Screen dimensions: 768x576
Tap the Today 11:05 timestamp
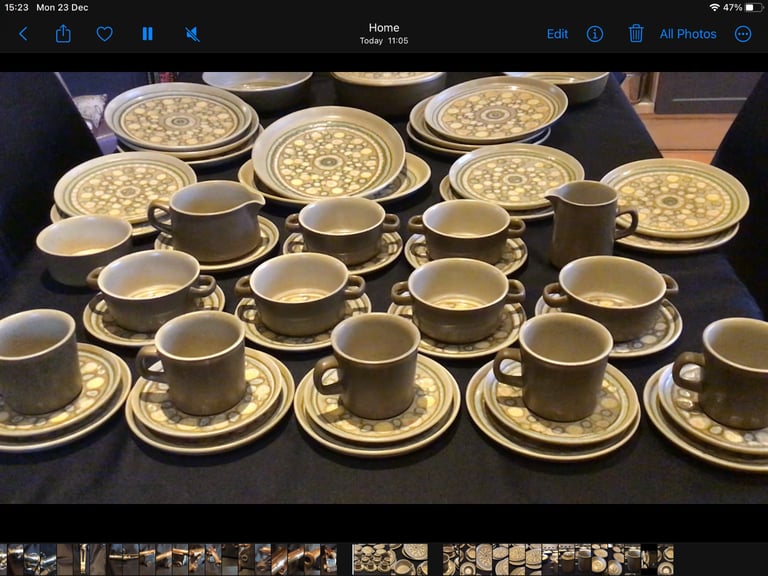[384, 41]
